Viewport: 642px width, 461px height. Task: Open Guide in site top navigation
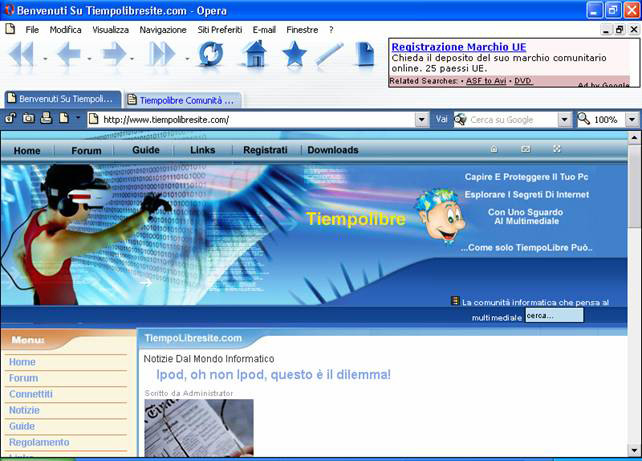pos(146,150)
